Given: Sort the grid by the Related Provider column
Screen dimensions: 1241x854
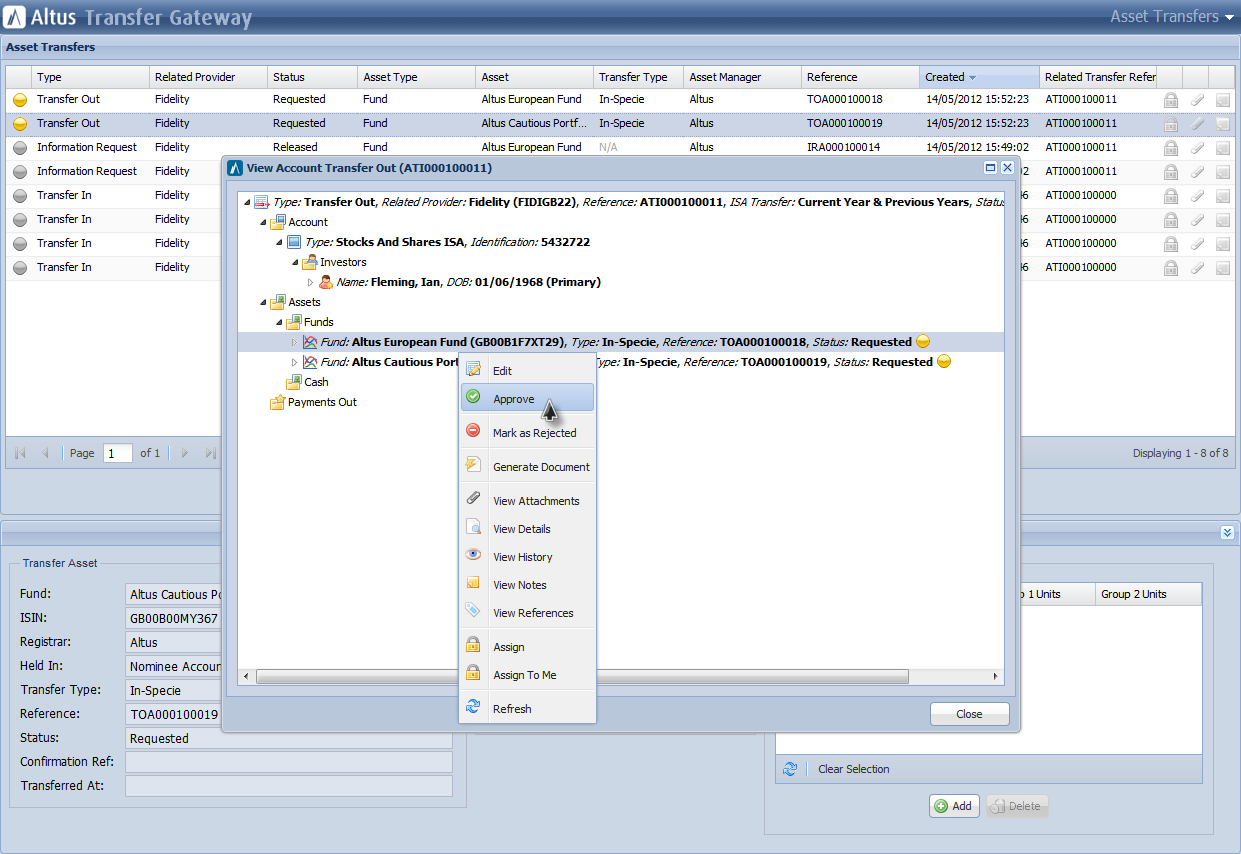Looking at the screenshot, I should point(208,77).
